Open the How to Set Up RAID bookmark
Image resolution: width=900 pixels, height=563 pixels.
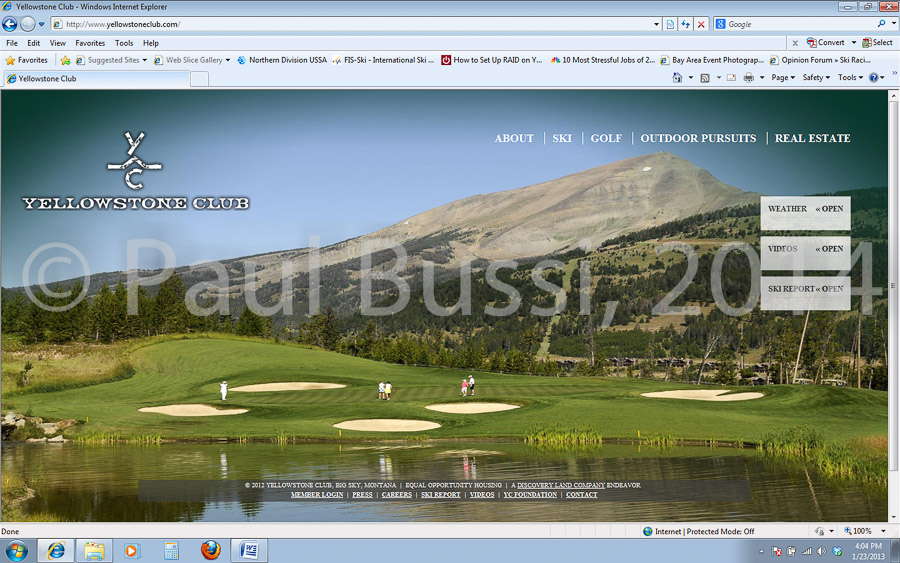[x=492, y=60]
